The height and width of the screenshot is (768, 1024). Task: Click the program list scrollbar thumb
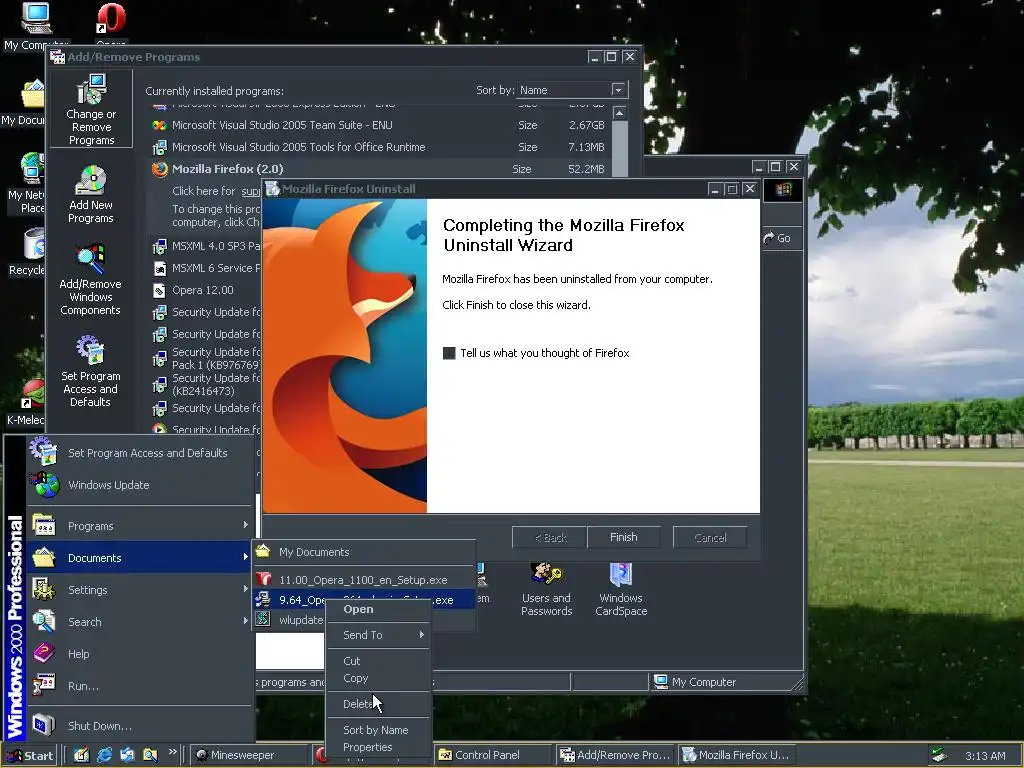(619, 149)
